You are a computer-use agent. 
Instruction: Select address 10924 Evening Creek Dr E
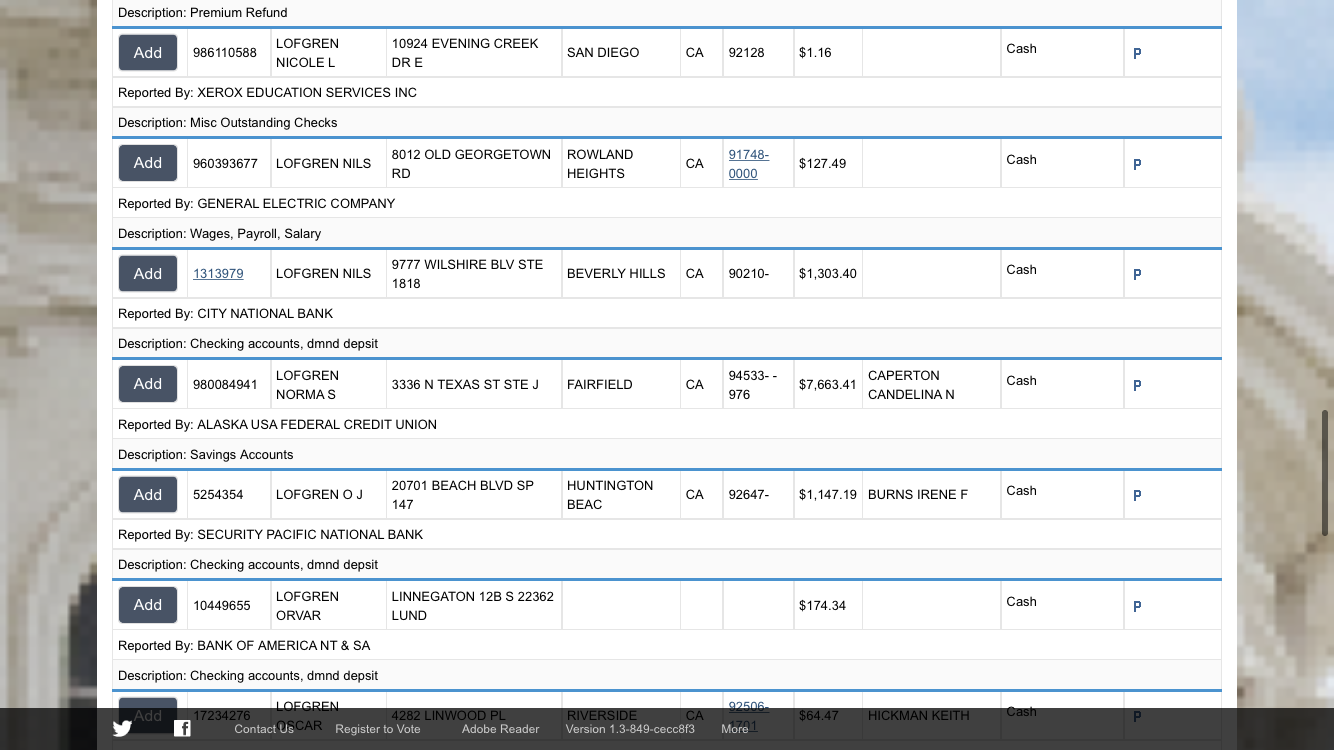pos(465,53)
